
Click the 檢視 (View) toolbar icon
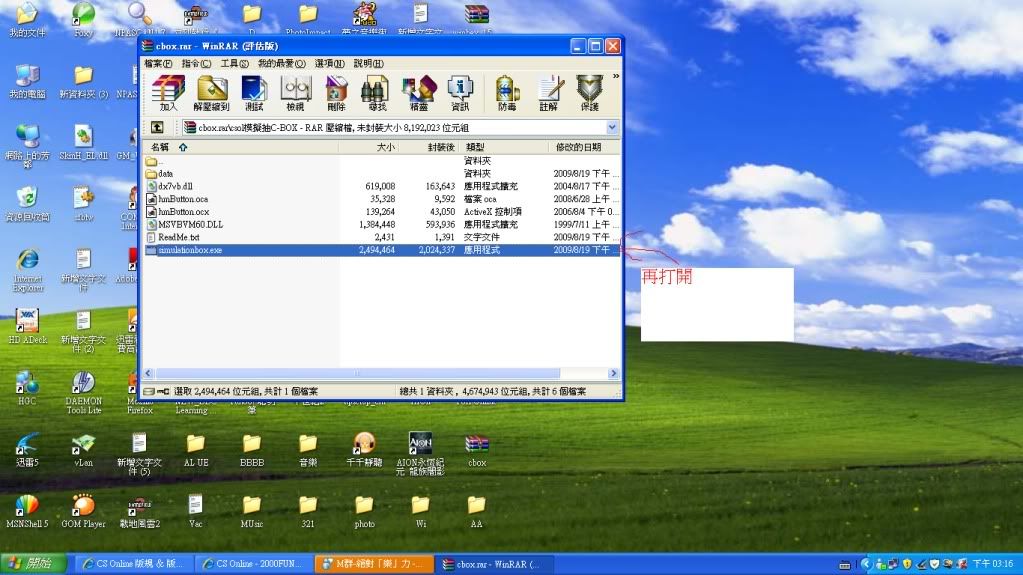(x=295, y=92)
